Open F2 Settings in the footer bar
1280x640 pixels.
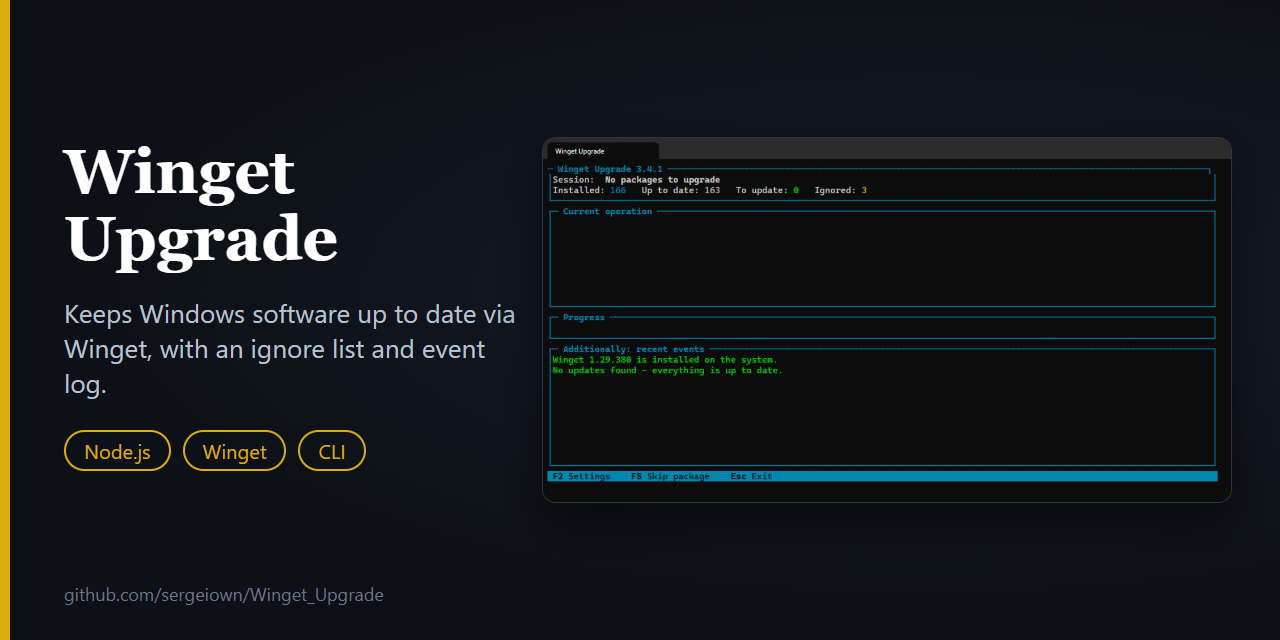point(581,477)
